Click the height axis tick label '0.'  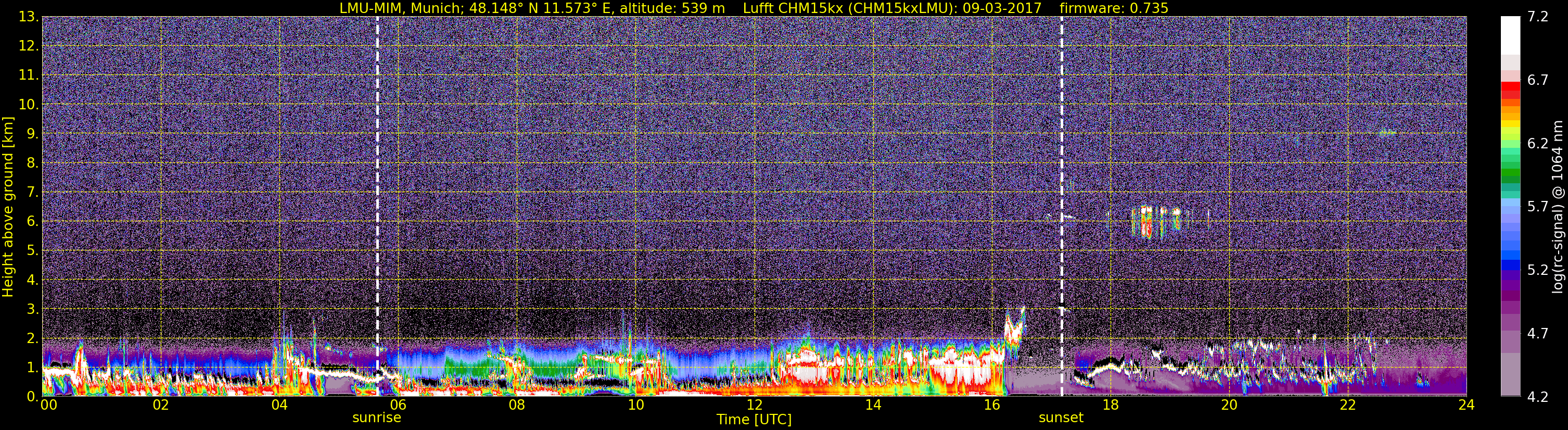tap(32, 397)
